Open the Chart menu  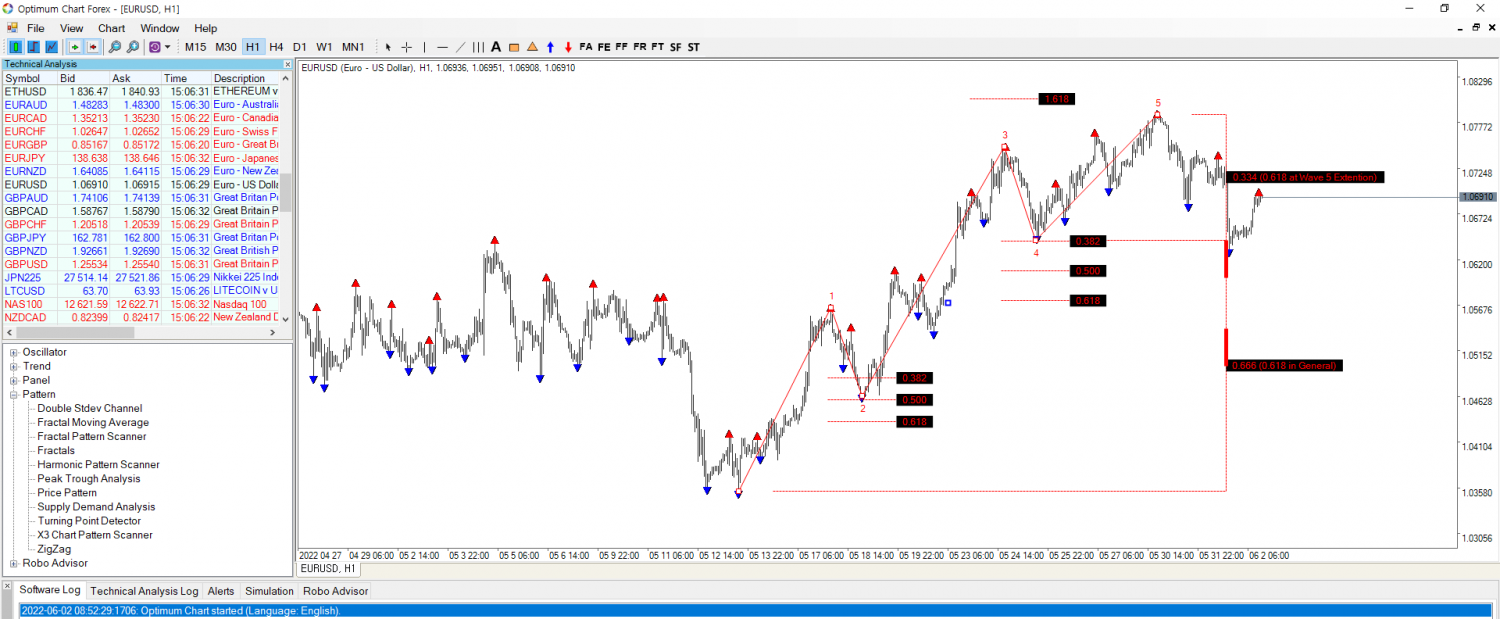(x=111, y=28)
